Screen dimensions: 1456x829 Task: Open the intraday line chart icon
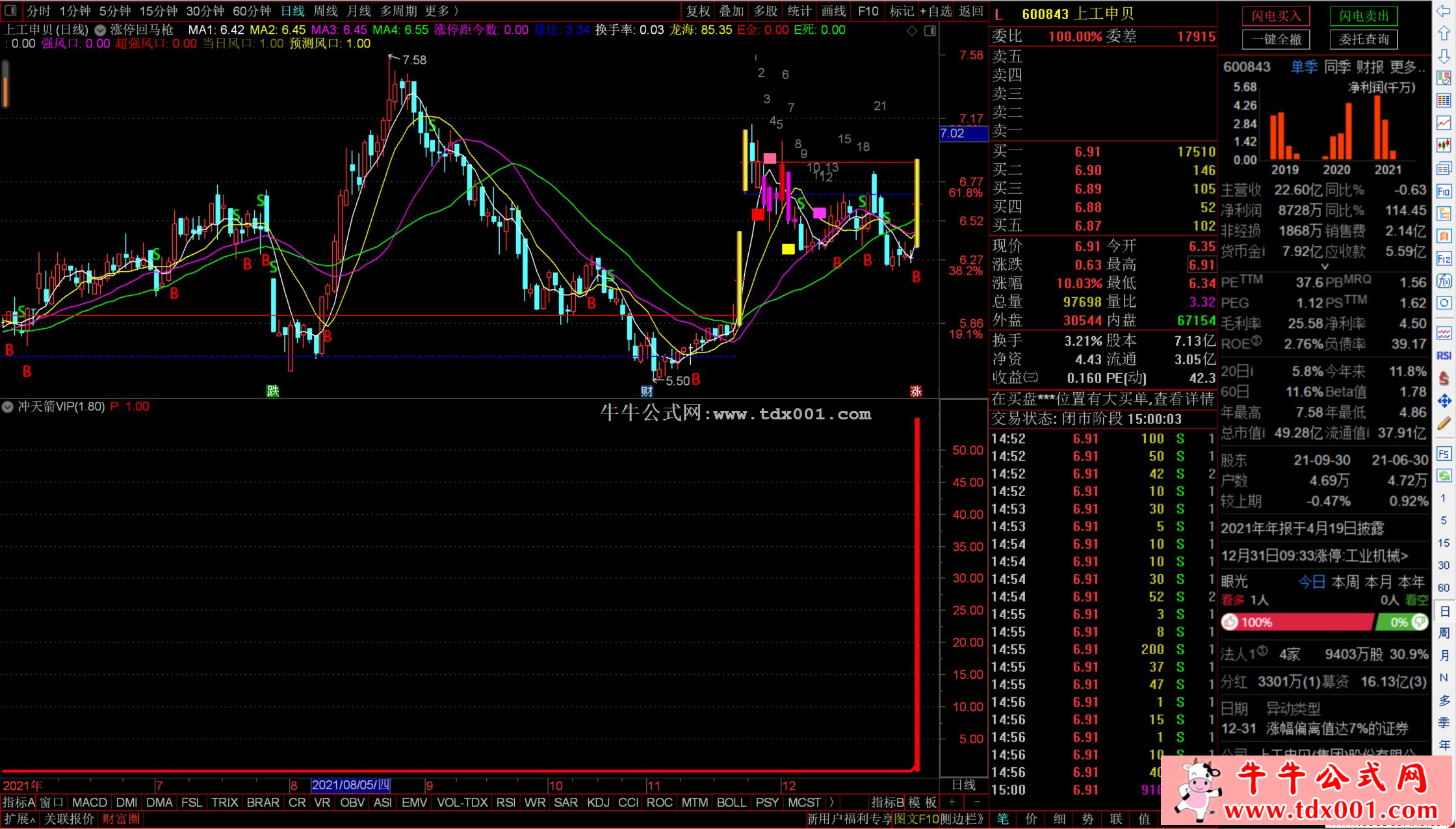point(1444,123)
